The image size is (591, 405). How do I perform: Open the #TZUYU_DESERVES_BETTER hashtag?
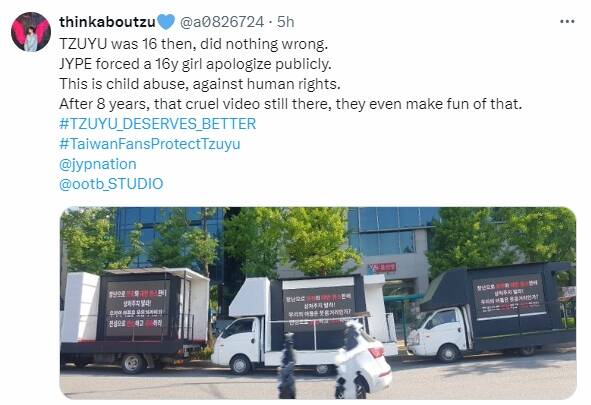[158, 124]
